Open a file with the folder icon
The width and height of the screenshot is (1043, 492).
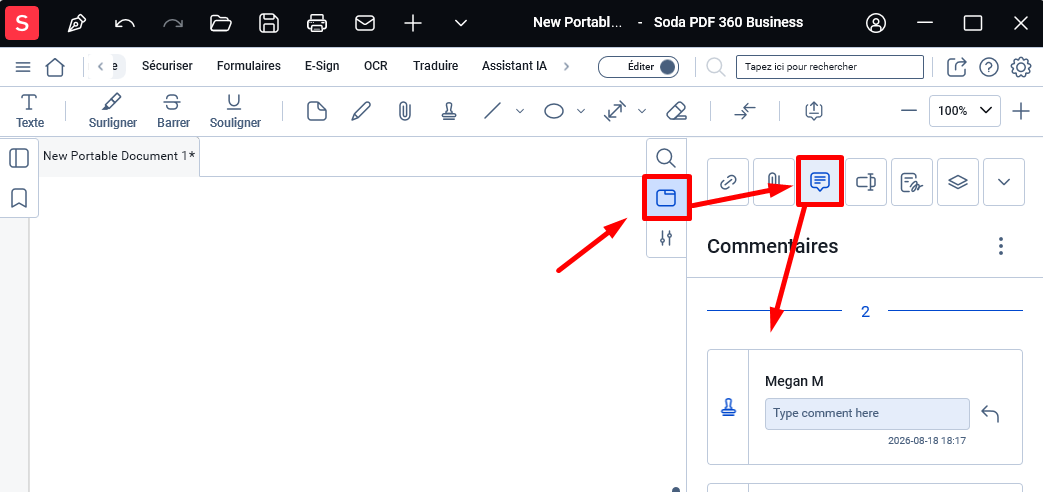tap(221, 23)
